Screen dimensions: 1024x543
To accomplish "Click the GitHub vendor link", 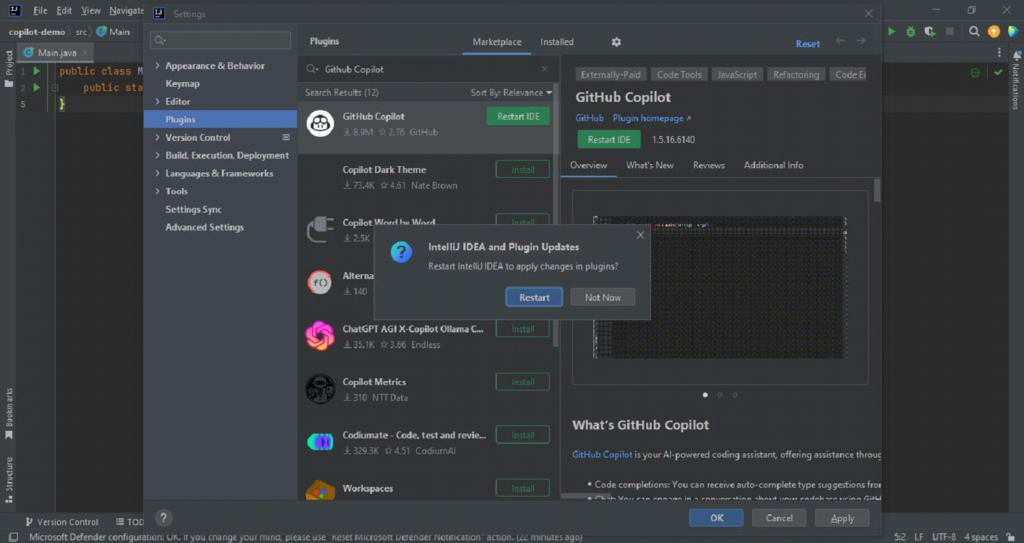I will [589, 118].
